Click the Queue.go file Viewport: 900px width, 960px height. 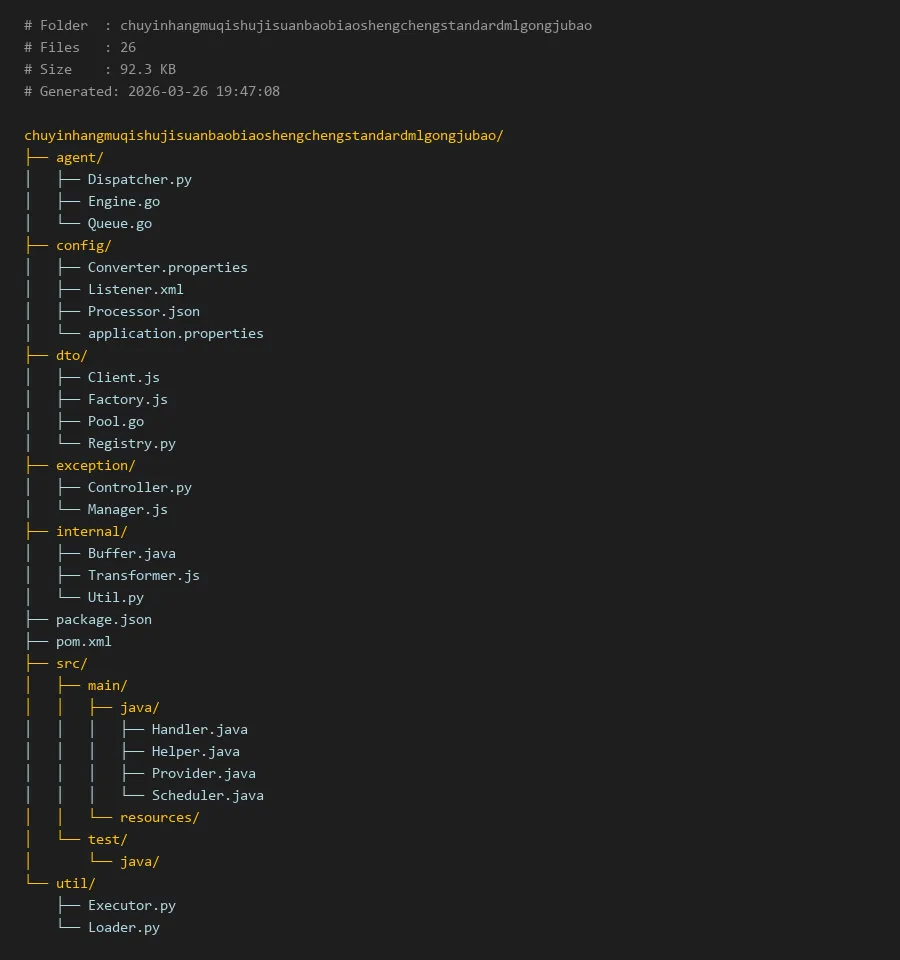pos(119,223)
